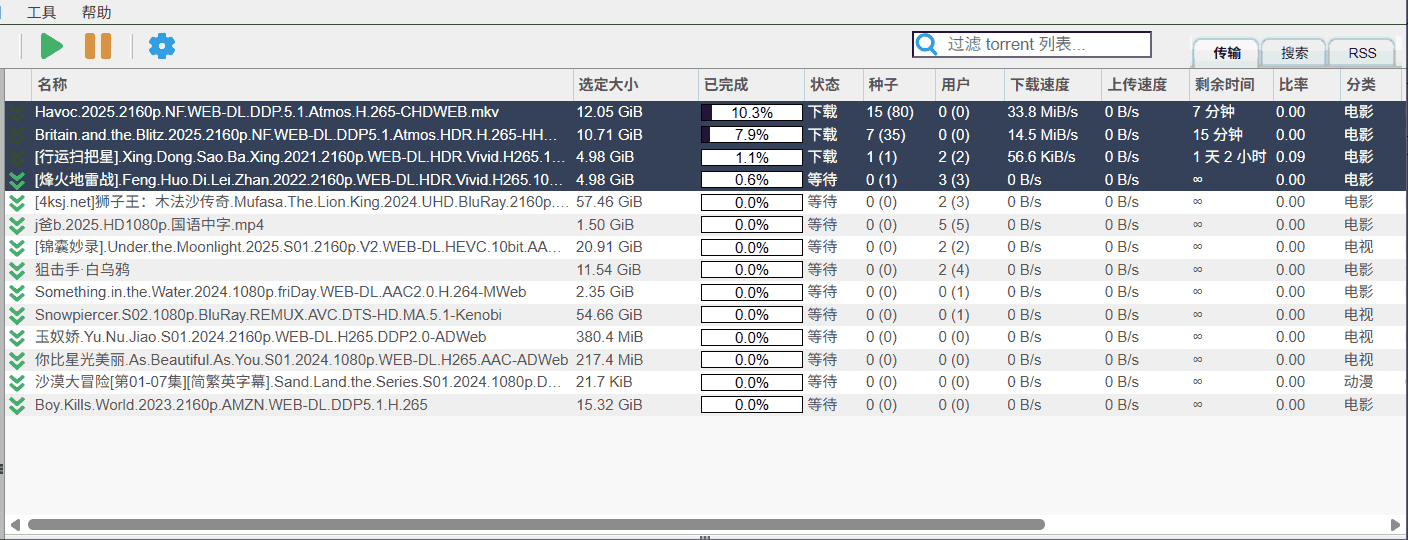Screen dimensions: 1408x540
Task: Switch to the RSS tab
Action: pos(1362,53)
